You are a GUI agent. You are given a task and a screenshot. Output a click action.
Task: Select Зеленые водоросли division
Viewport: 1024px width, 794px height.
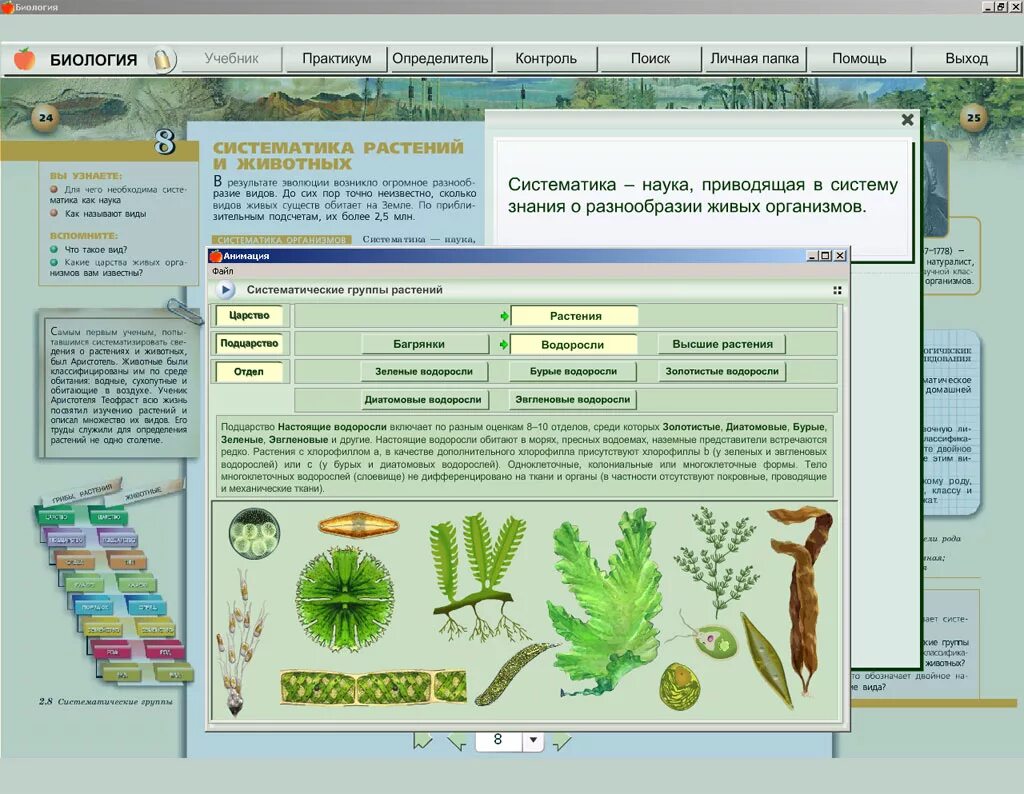tap(424, 372)
